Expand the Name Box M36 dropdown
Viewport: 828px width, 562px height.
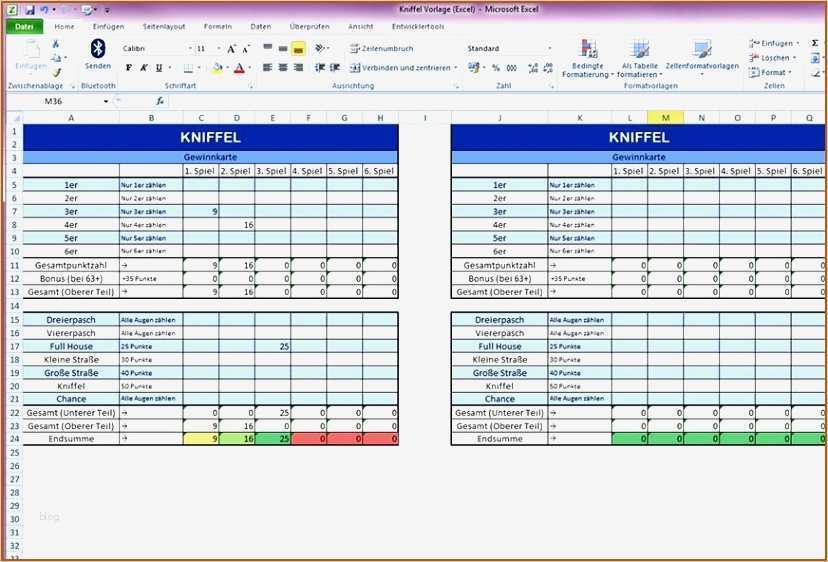(106, 101)
